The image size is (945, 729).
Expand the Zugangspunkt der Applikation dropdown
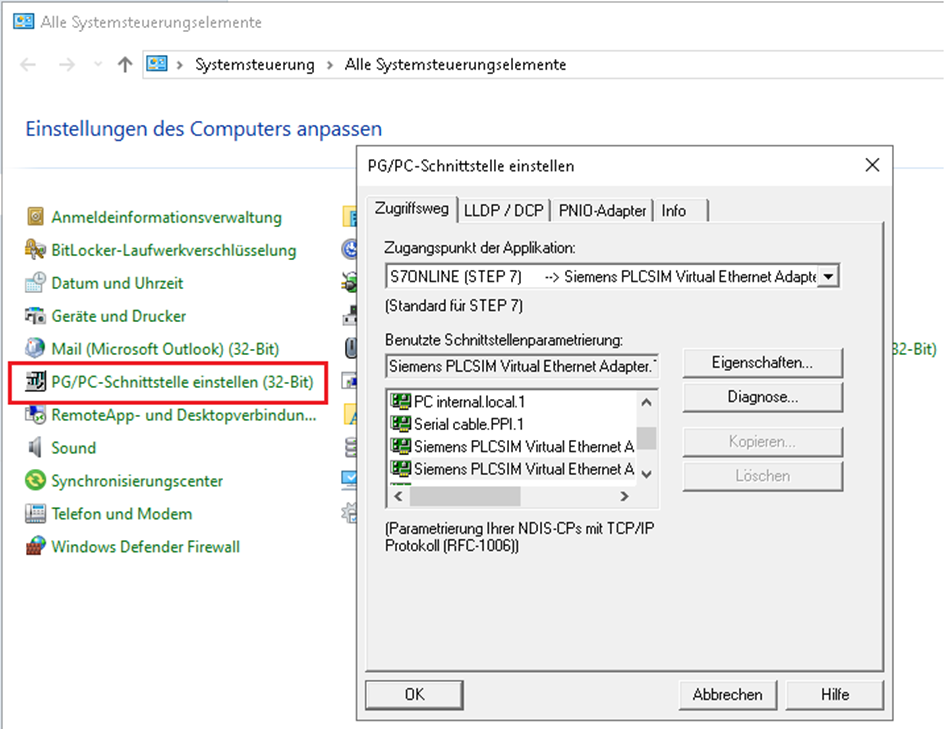(829, 277)
